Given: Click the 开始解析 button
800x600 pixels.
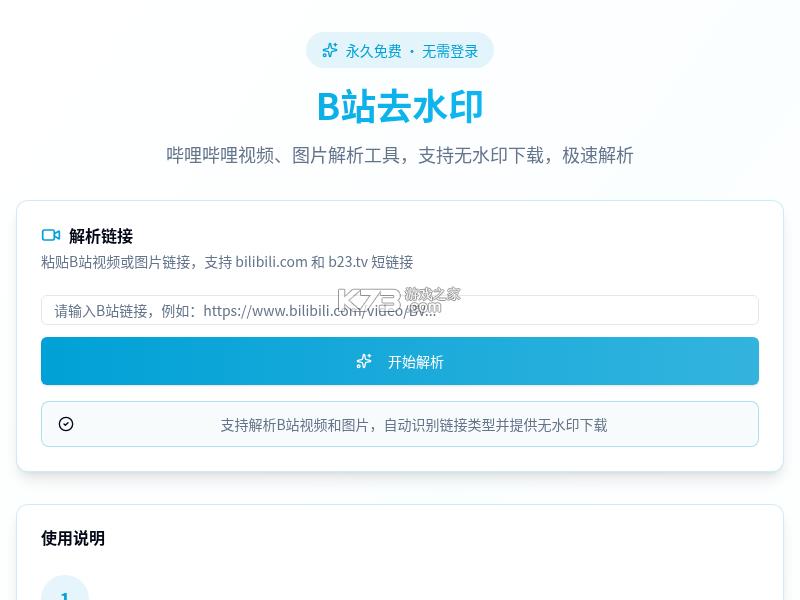Looking at the screenshot, I should [x=399, y=361].
